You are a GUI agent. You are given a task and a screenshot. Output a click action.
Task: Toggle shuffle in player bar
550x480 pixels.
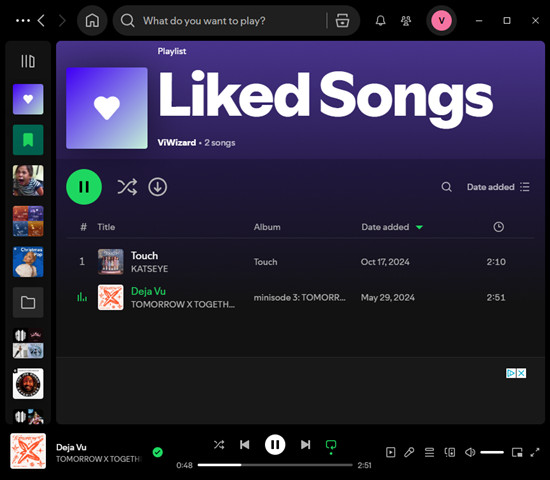[219, 445]
